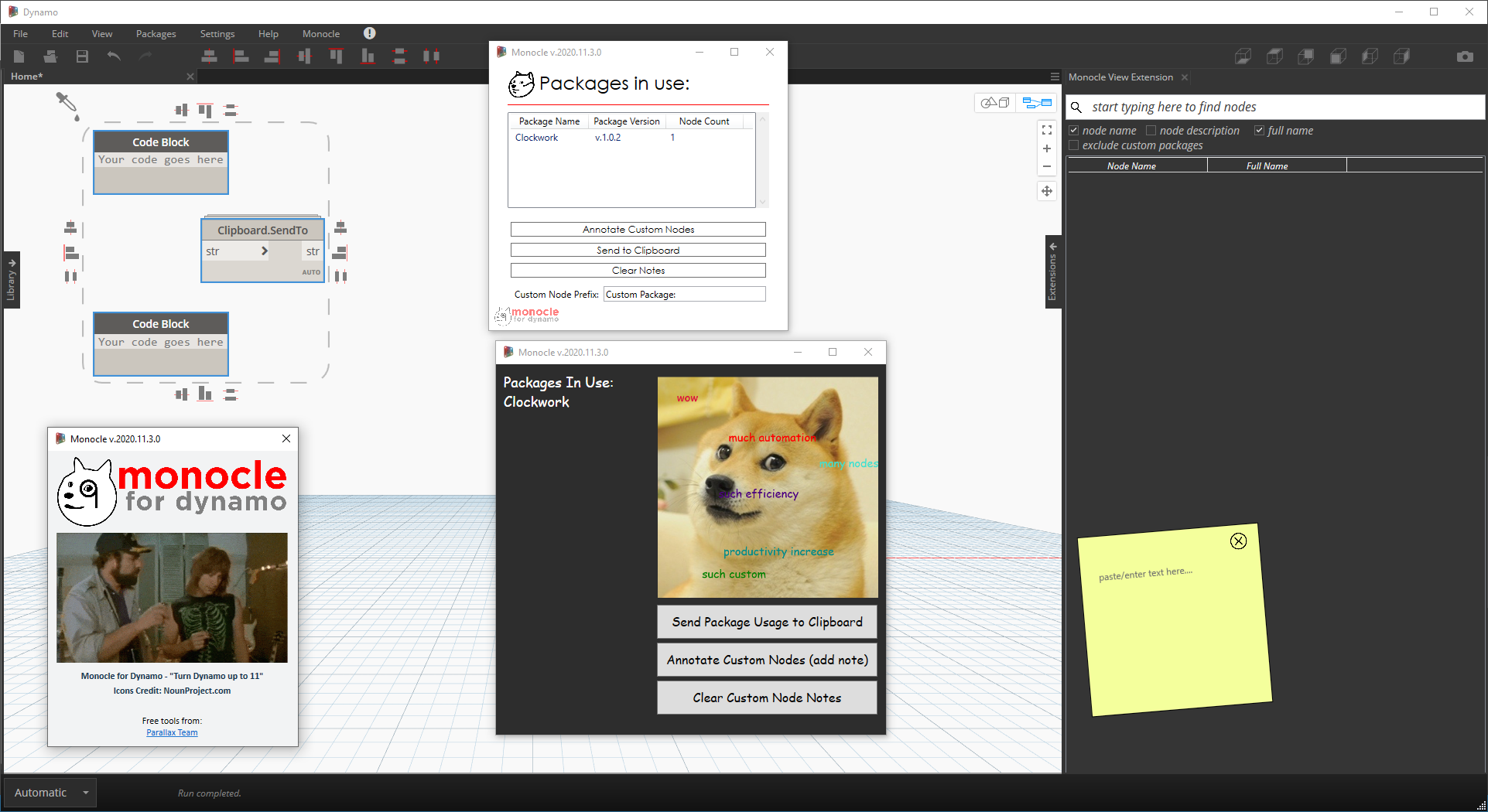The width and height of the screenshot is (1488, 812).
Task: Close the yellow sticky note
Action: (1238, 541)
